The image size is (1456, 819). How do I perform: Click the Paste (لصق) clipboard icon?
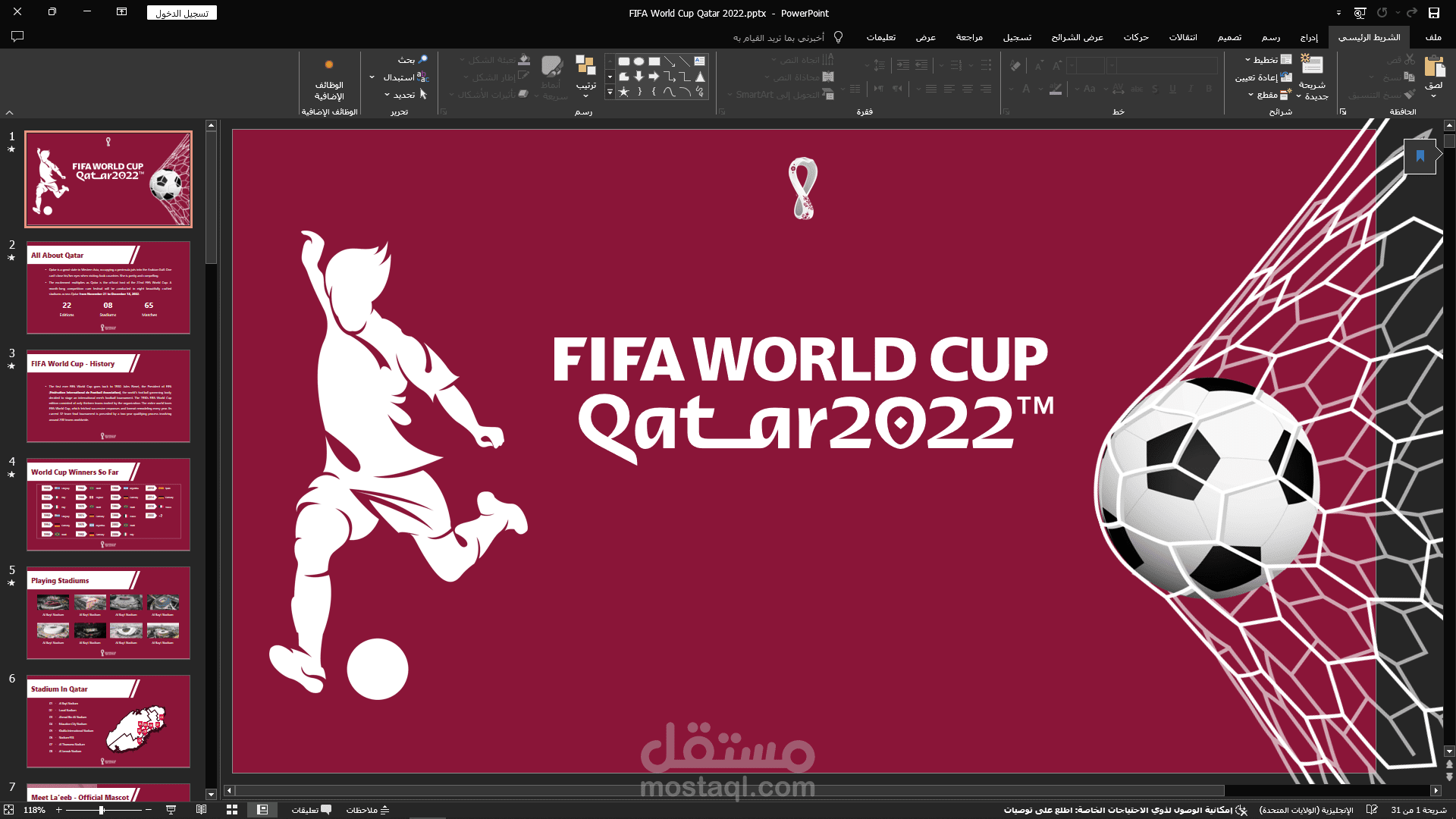pos(1434,67)
